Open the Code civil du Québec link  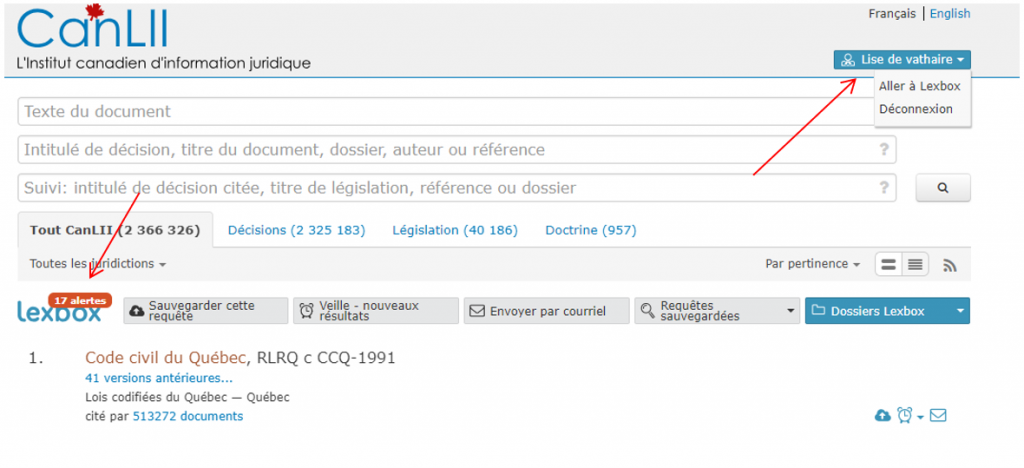point(166,358)
